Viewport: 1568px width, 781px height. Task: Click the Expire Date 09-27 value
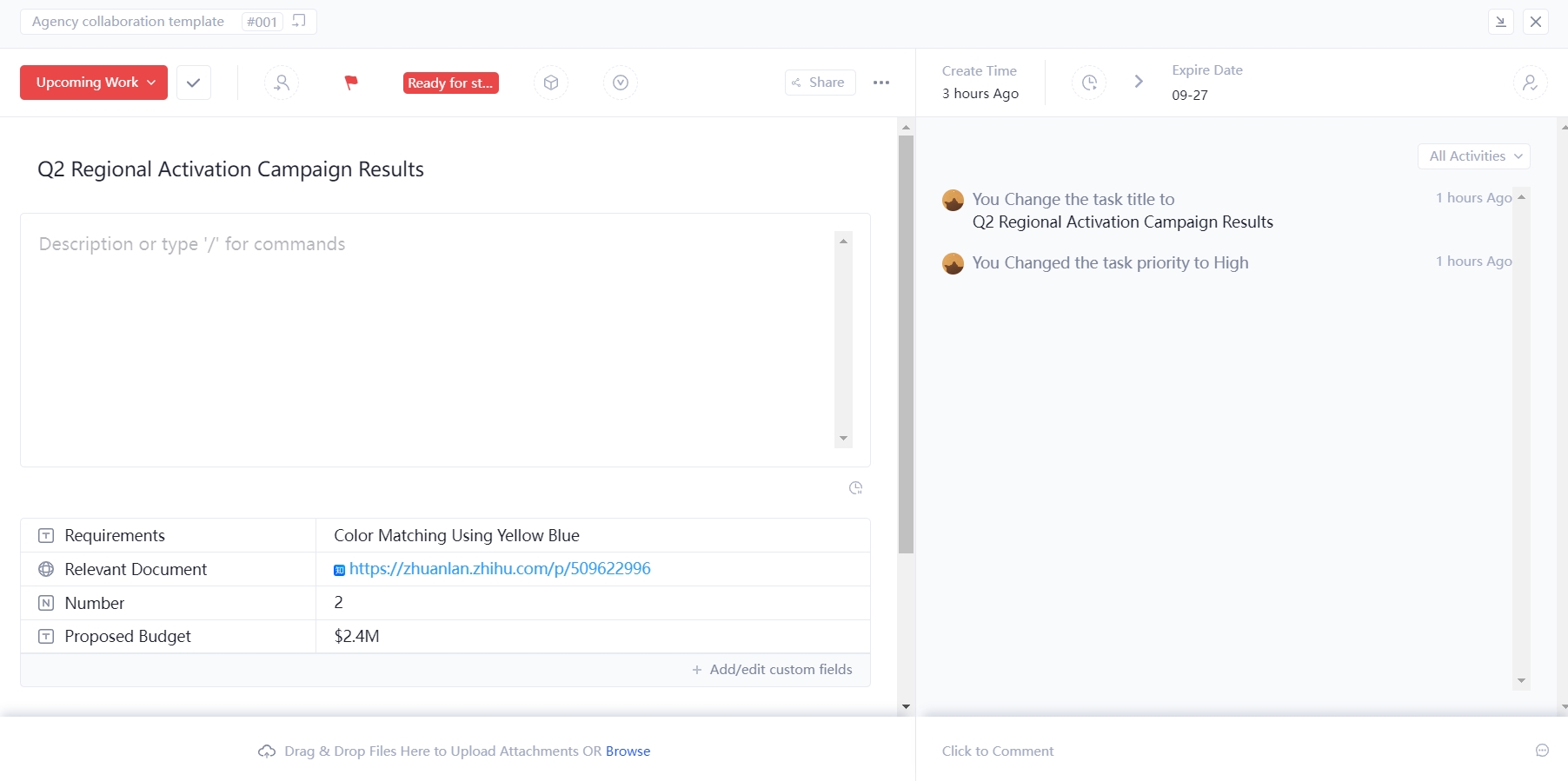pos(1190,95)
